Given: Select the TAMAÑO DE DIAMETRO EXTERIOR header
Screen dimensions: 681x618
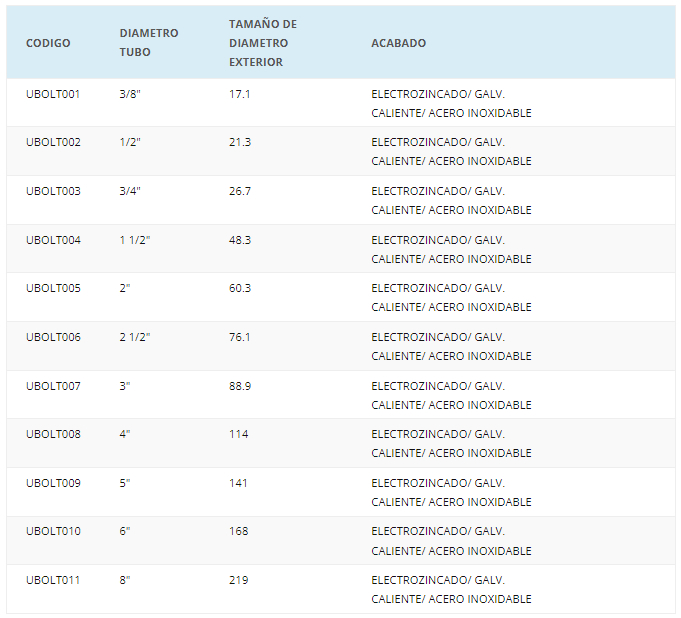Looking at the screenshot, I should pyautogui.click(x=262, y=43).
